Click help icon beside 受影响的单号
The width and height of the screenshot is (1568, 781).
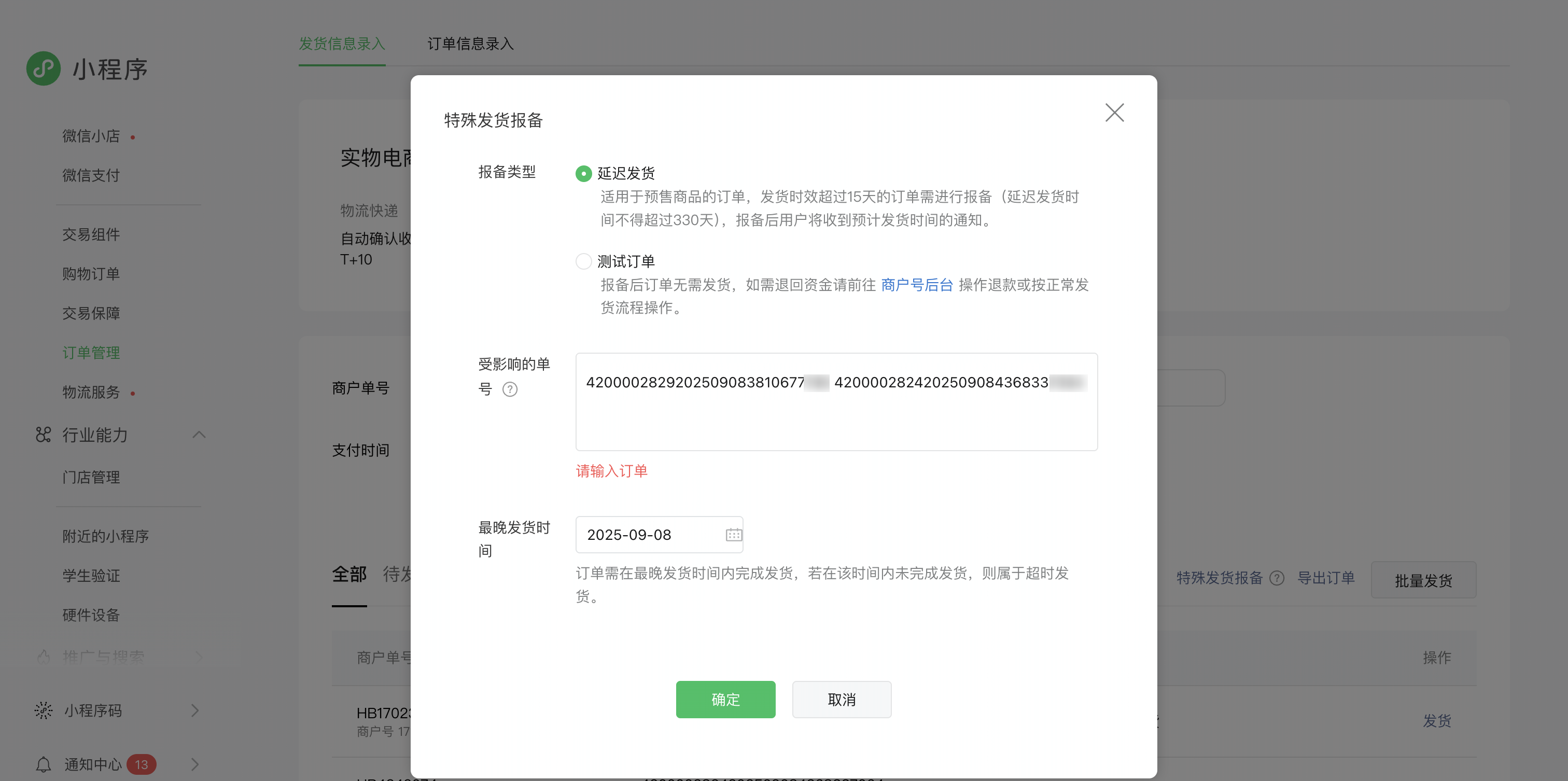click(x=510, y=389)
